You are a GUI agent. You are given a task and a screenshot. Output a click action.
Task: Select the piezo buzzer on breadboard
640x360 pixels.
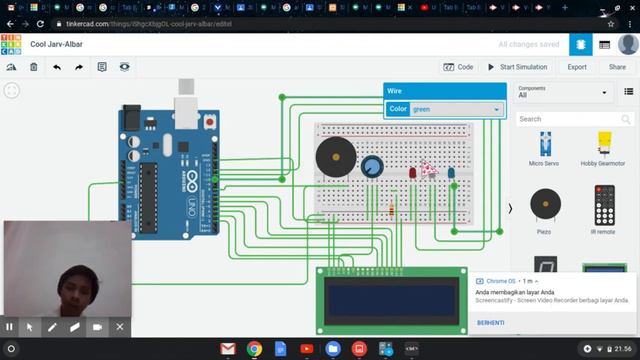click(x=336, y=157)
